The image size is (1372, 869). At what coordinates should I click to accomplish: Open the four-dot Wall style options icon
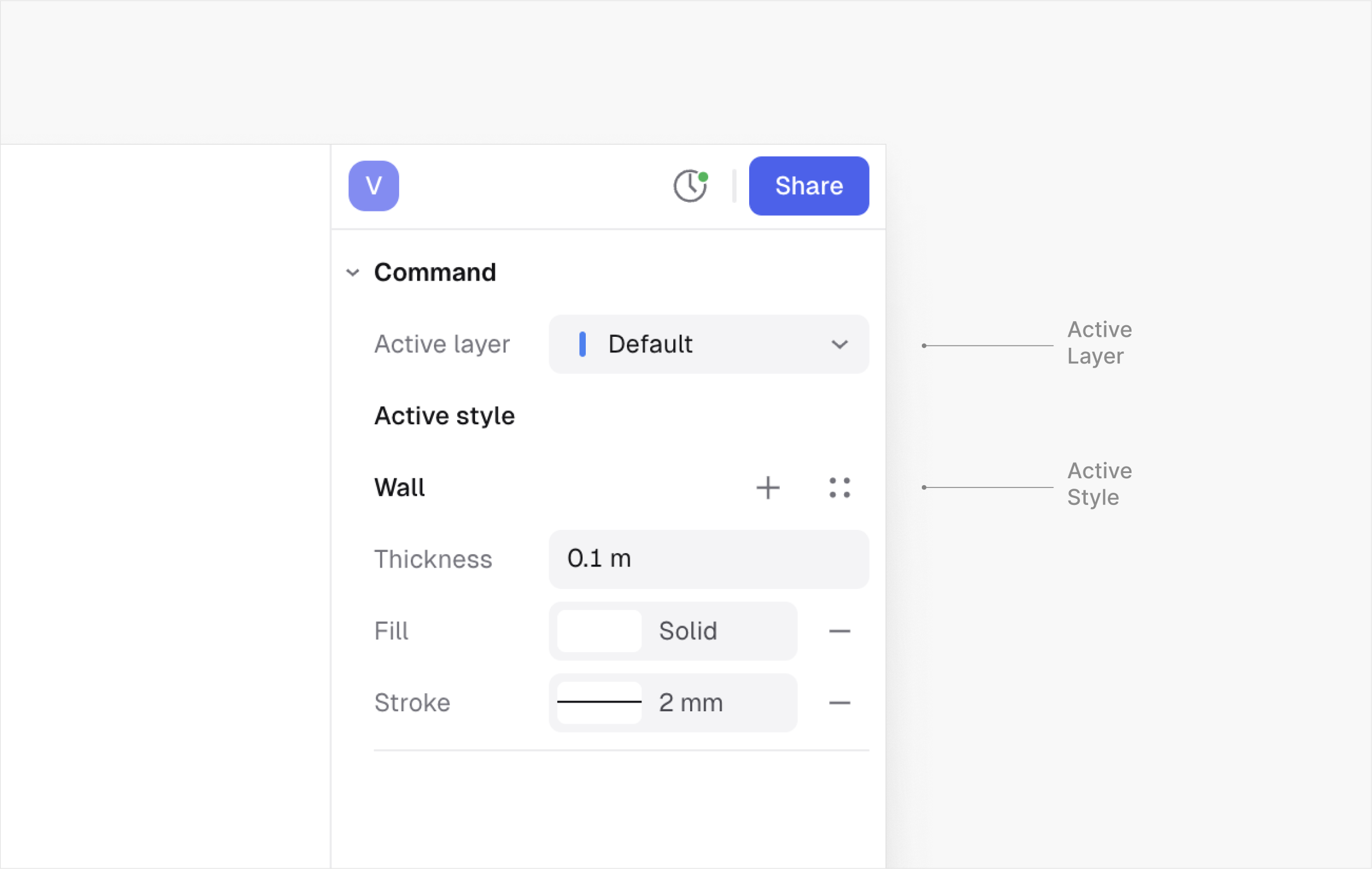[840, 488]
